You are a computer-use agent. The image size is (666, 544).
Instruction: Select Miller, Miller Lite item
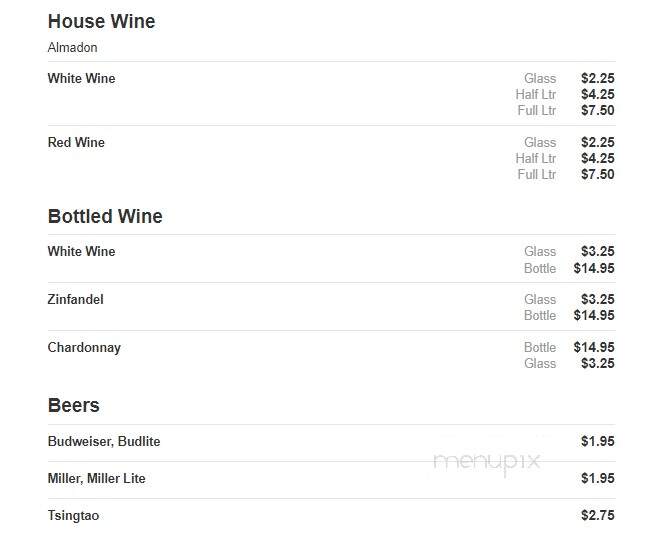pos(96,478)
